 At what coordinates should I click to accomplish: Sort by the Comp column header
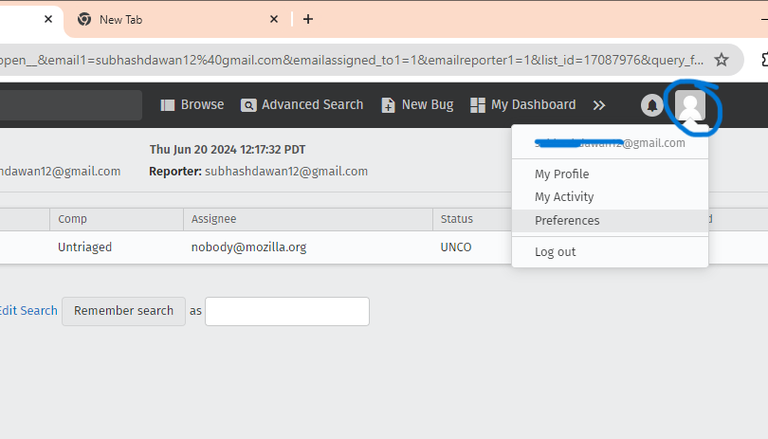point(72,219)
